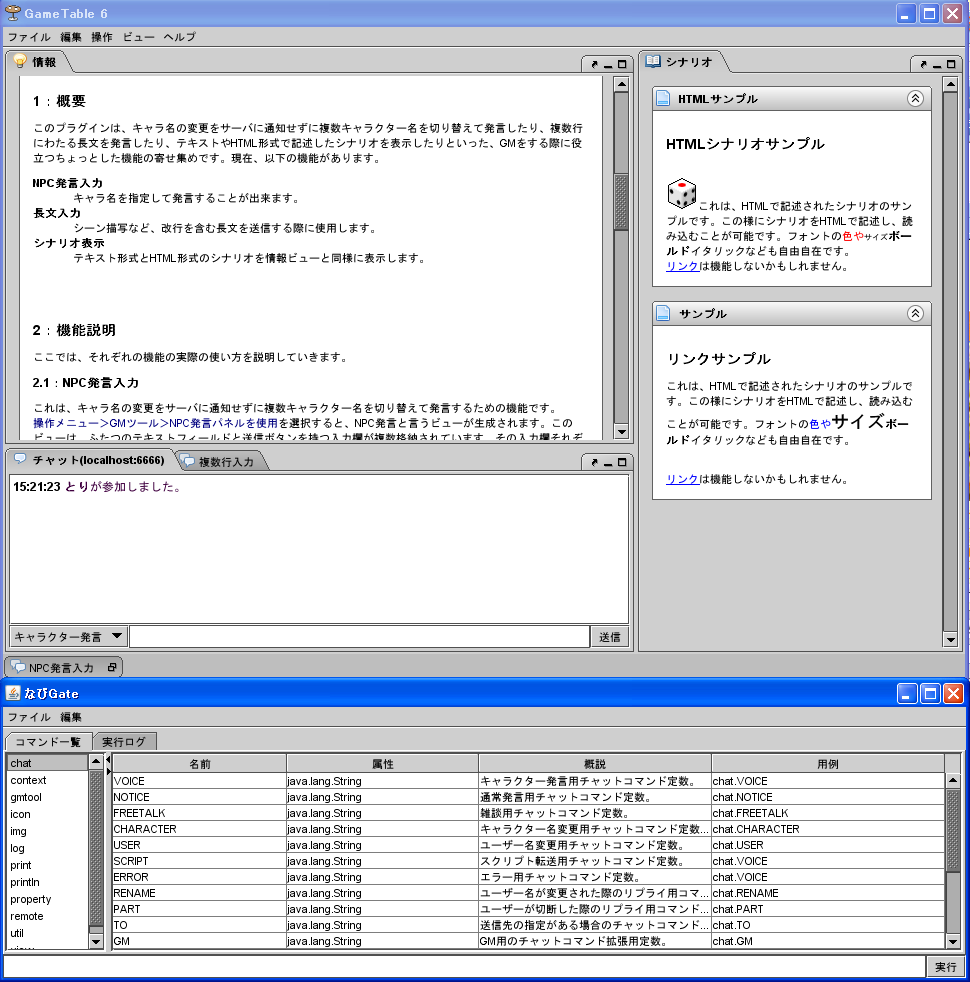Click the 用例 column header
The height and width of the screenshot is (982, 970).
pyautogui.click(x=828, y=764)
